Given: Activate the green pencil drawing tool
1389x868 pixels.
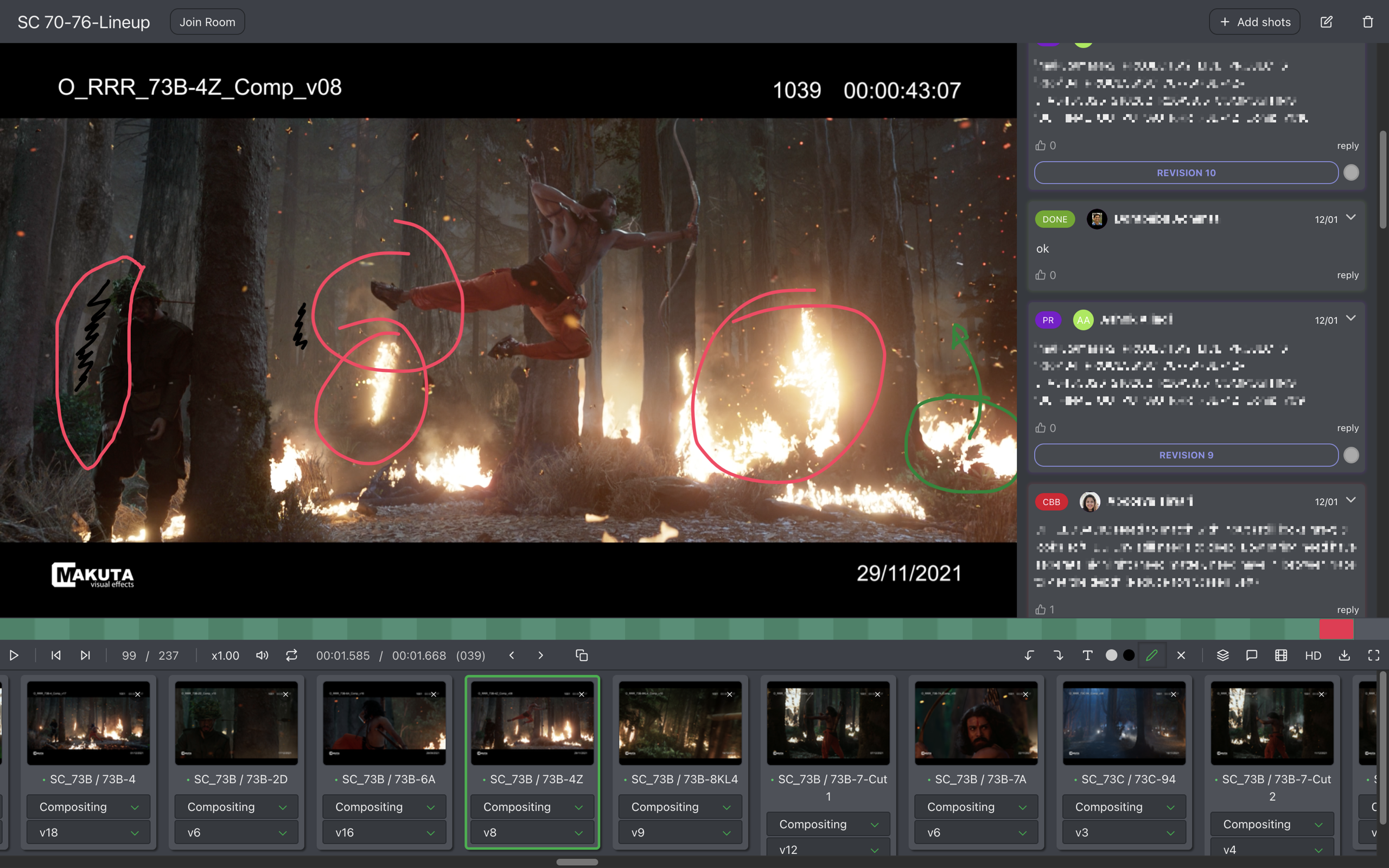Looking at the screenshot, I should [x=1151, y=655].
